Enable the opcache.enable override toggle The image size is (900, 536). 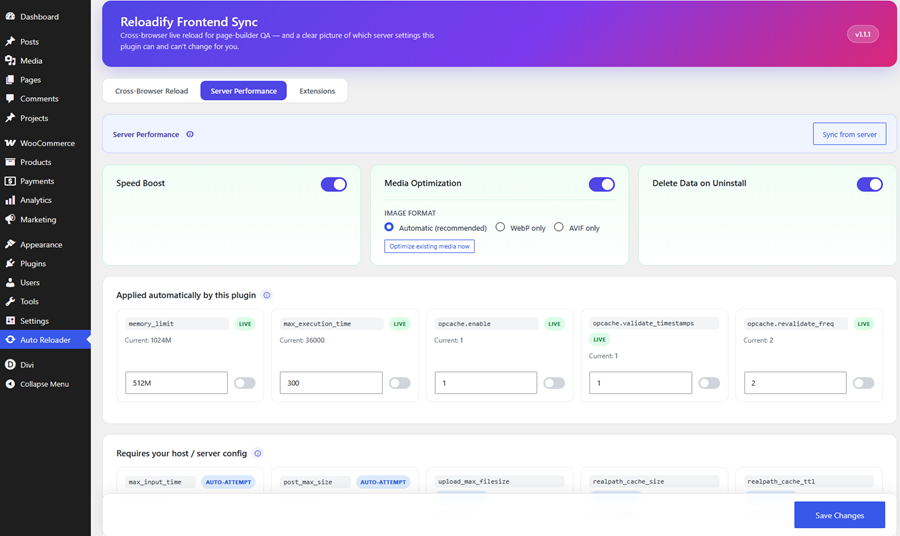point(554,383)
